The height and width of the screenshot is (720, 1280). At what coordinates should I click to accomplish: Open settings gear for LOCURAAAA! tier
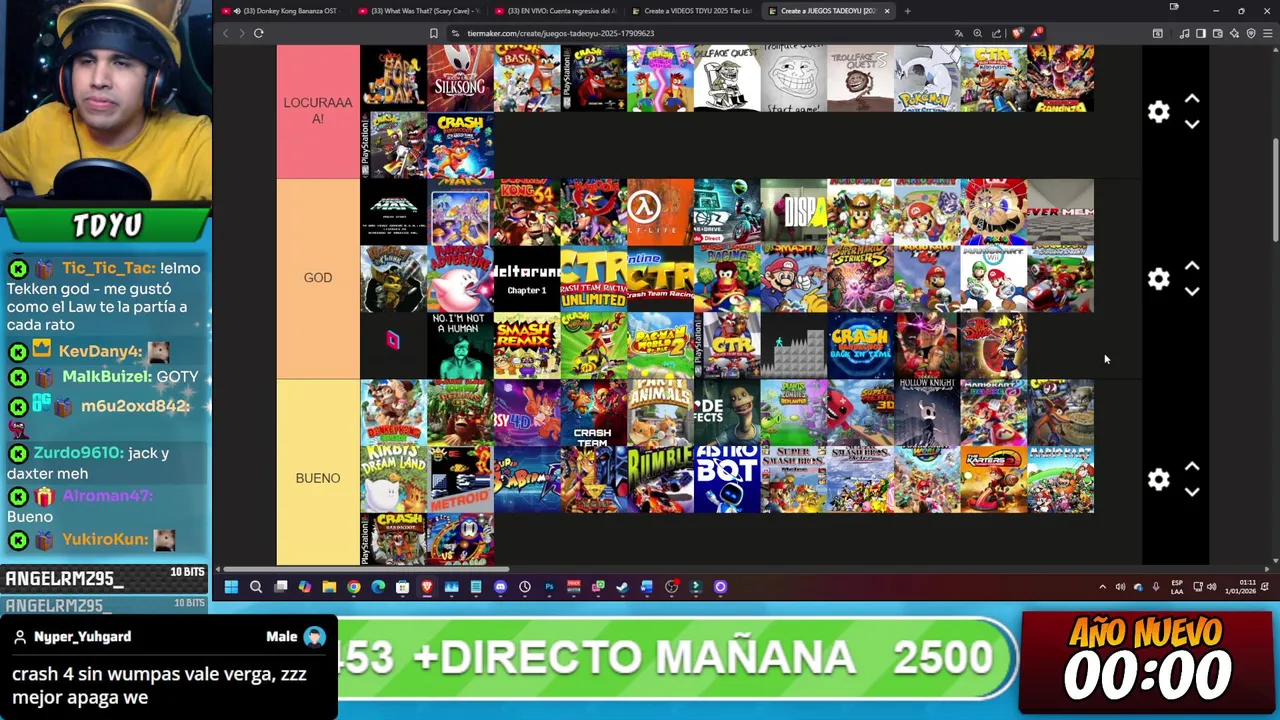pyautogui.click(x=1158, y=112)
